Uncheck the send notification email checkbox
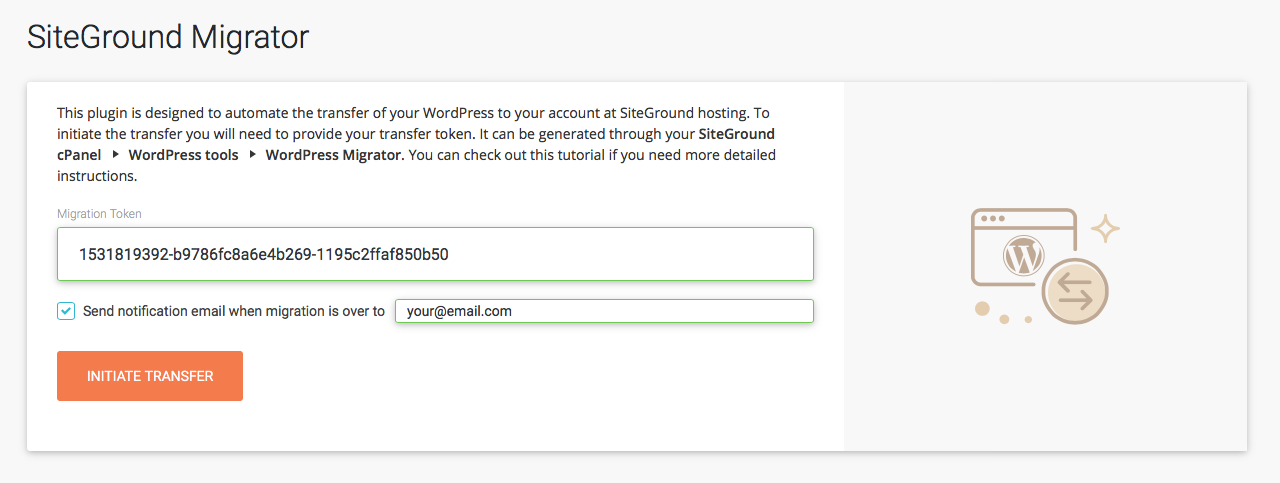Image resolution: width=1280 pixels, height=483 pixels. 66,311
